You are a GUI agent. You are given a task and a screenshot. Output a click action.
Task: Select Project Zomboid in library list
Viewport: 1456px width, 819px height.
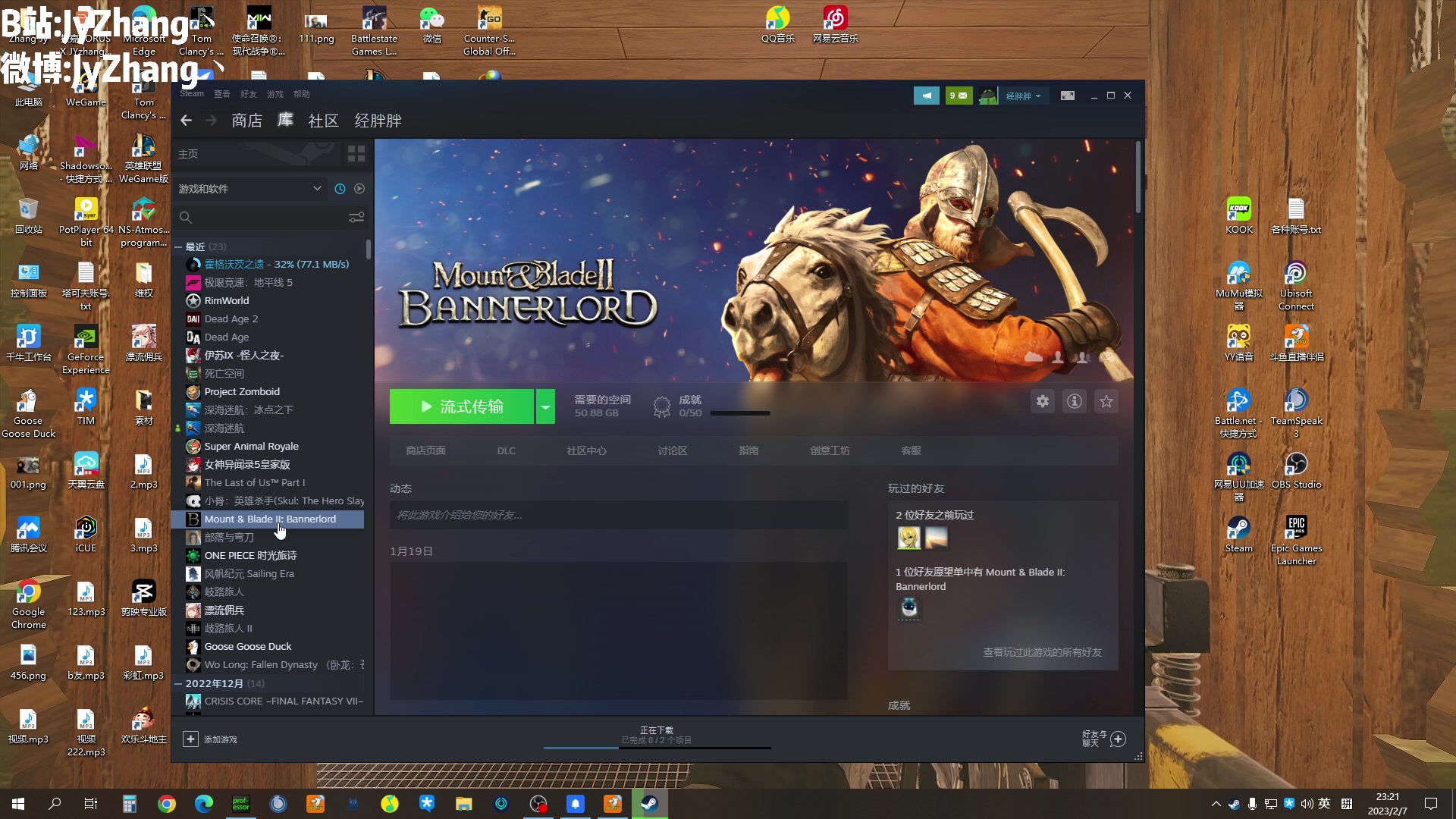(242, 391)
